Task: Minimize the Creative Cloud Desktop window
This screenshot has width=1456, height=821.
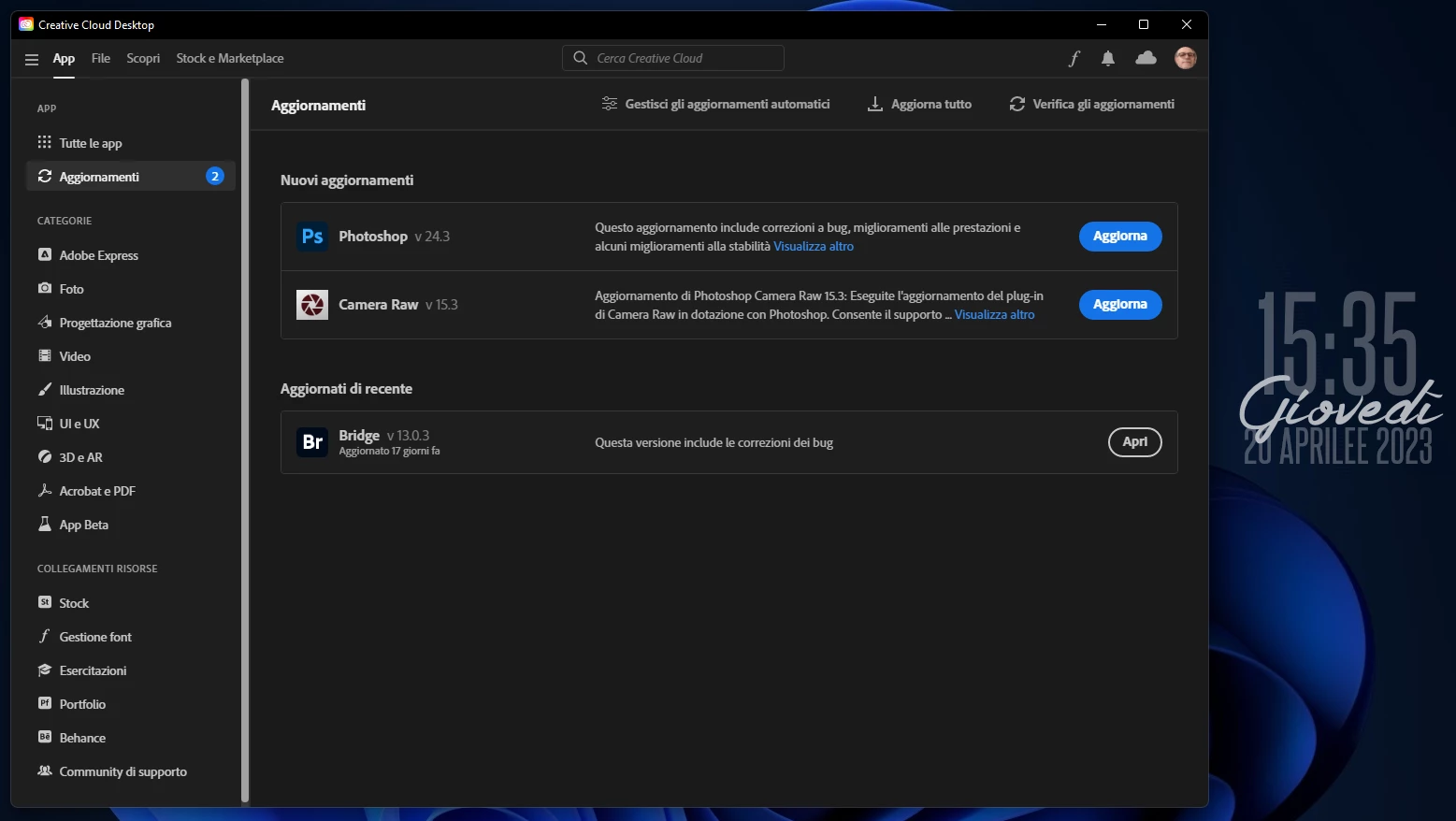Action: tap(1102, 24)
